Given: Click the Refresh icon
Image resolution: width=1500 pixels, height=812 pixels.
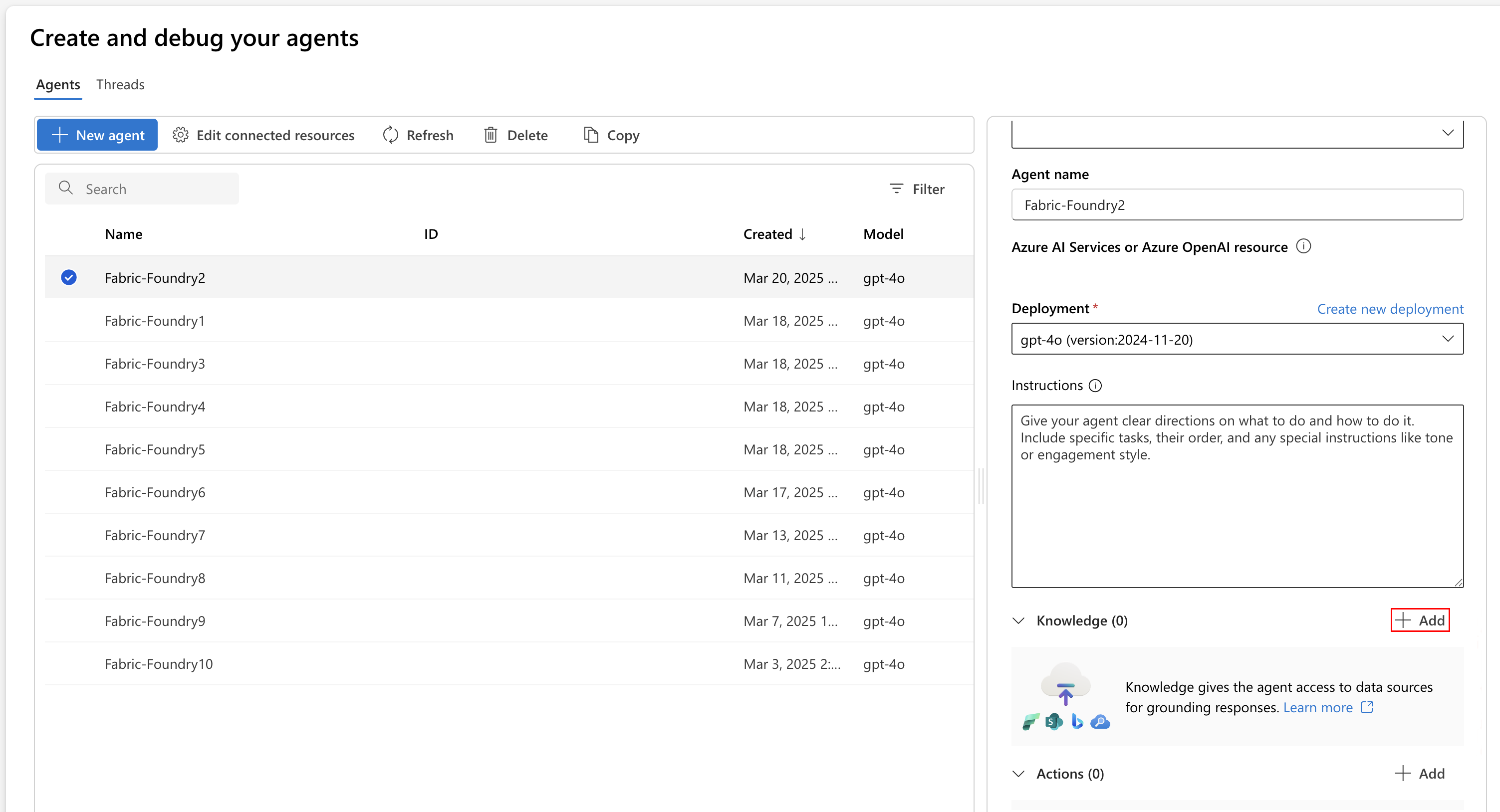Looking at the screenshot, I should 390,135.
